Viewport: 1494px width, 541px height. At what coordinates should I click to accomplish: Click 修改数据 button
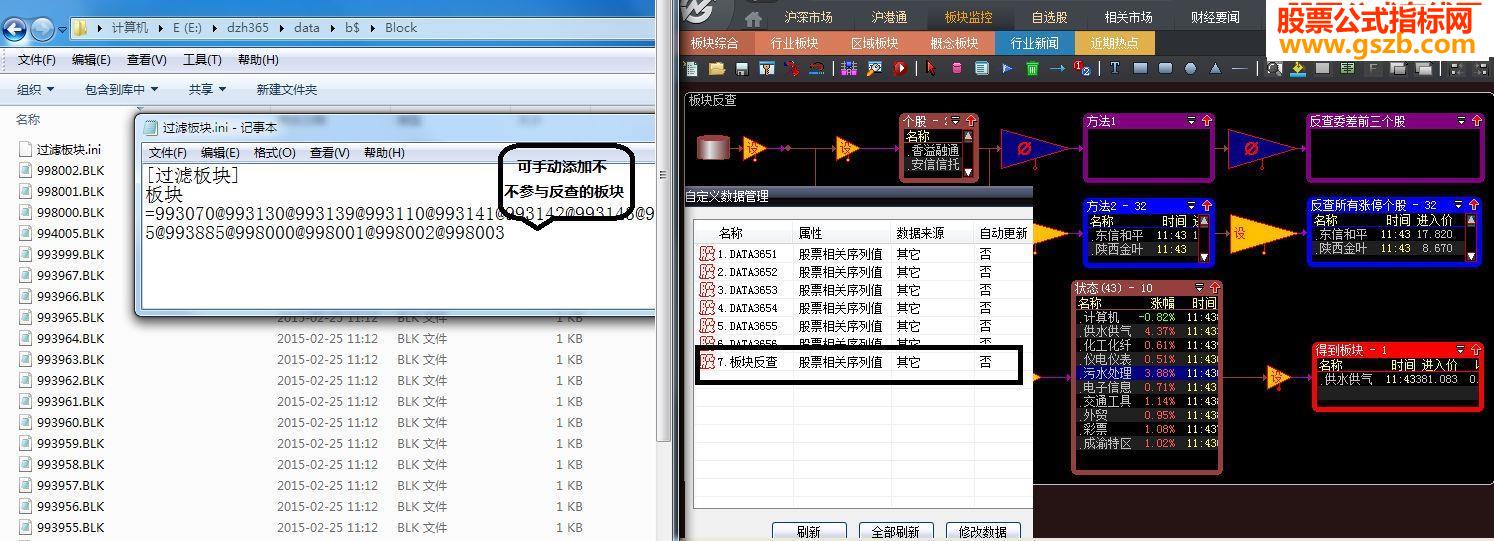(983, 532)
